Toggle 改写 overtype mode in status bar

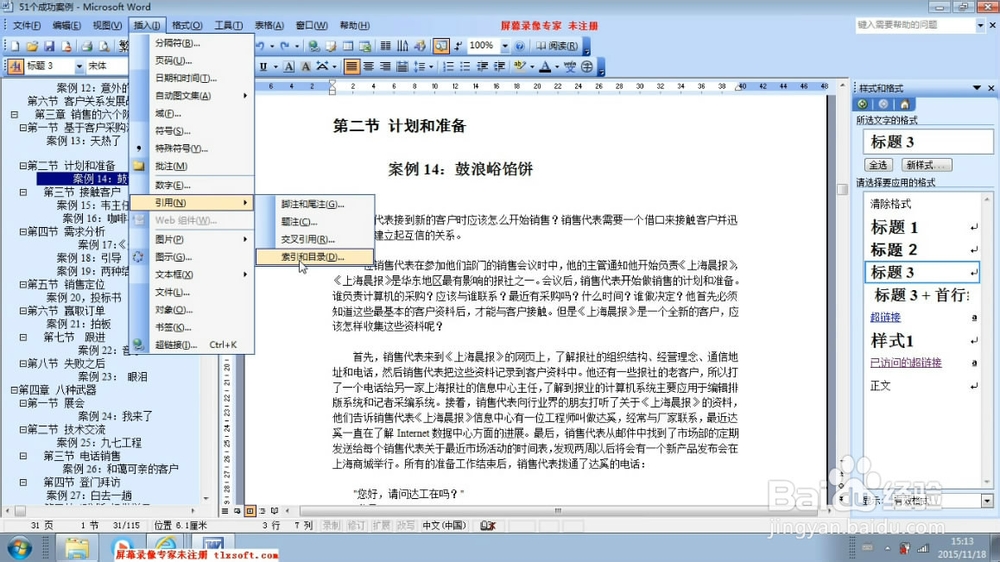(405, 526)
